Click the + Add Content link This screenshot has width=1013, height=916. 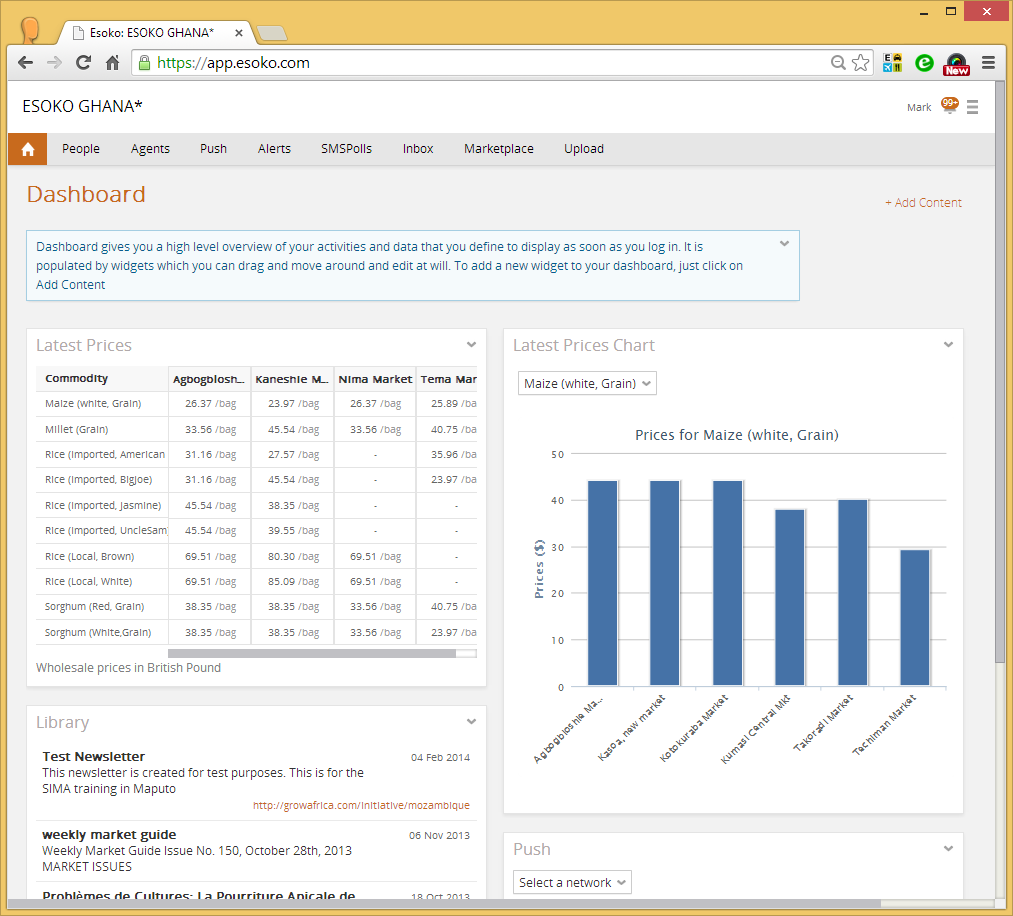pos(923,203)
